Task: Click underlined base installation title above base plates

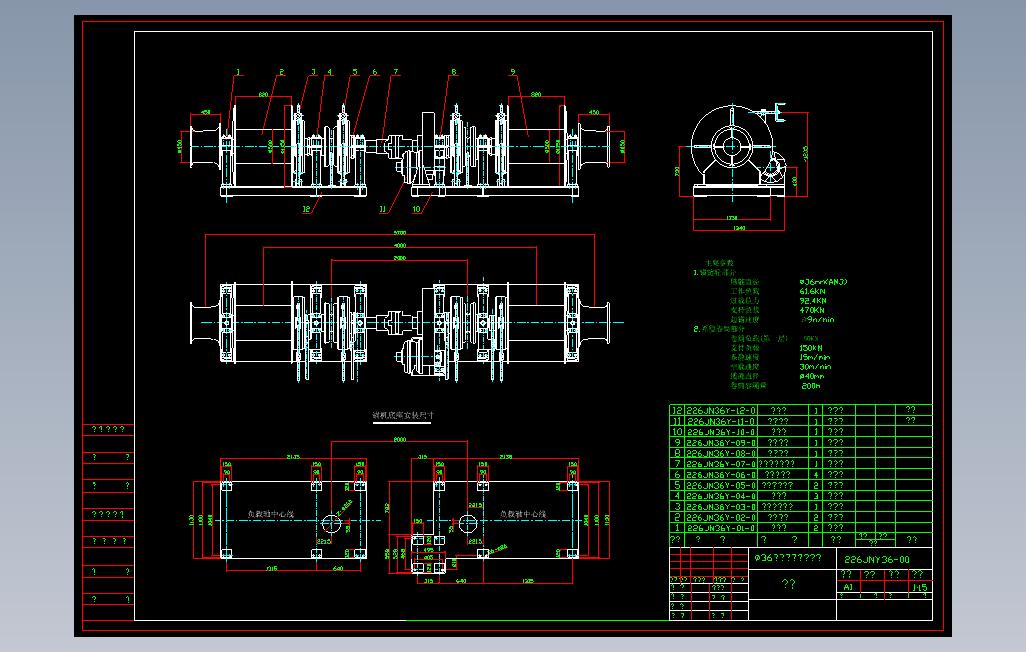Action: click(x=402, y=415)
